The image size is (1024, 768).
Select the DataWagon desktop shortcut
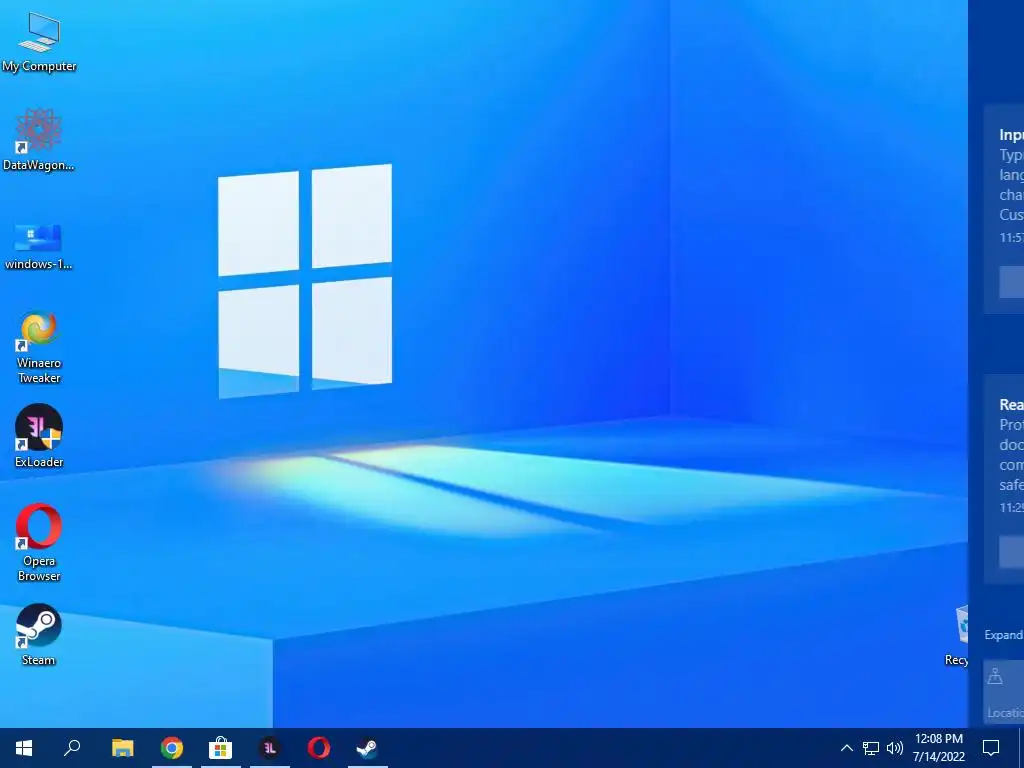(x=39, y=140)
